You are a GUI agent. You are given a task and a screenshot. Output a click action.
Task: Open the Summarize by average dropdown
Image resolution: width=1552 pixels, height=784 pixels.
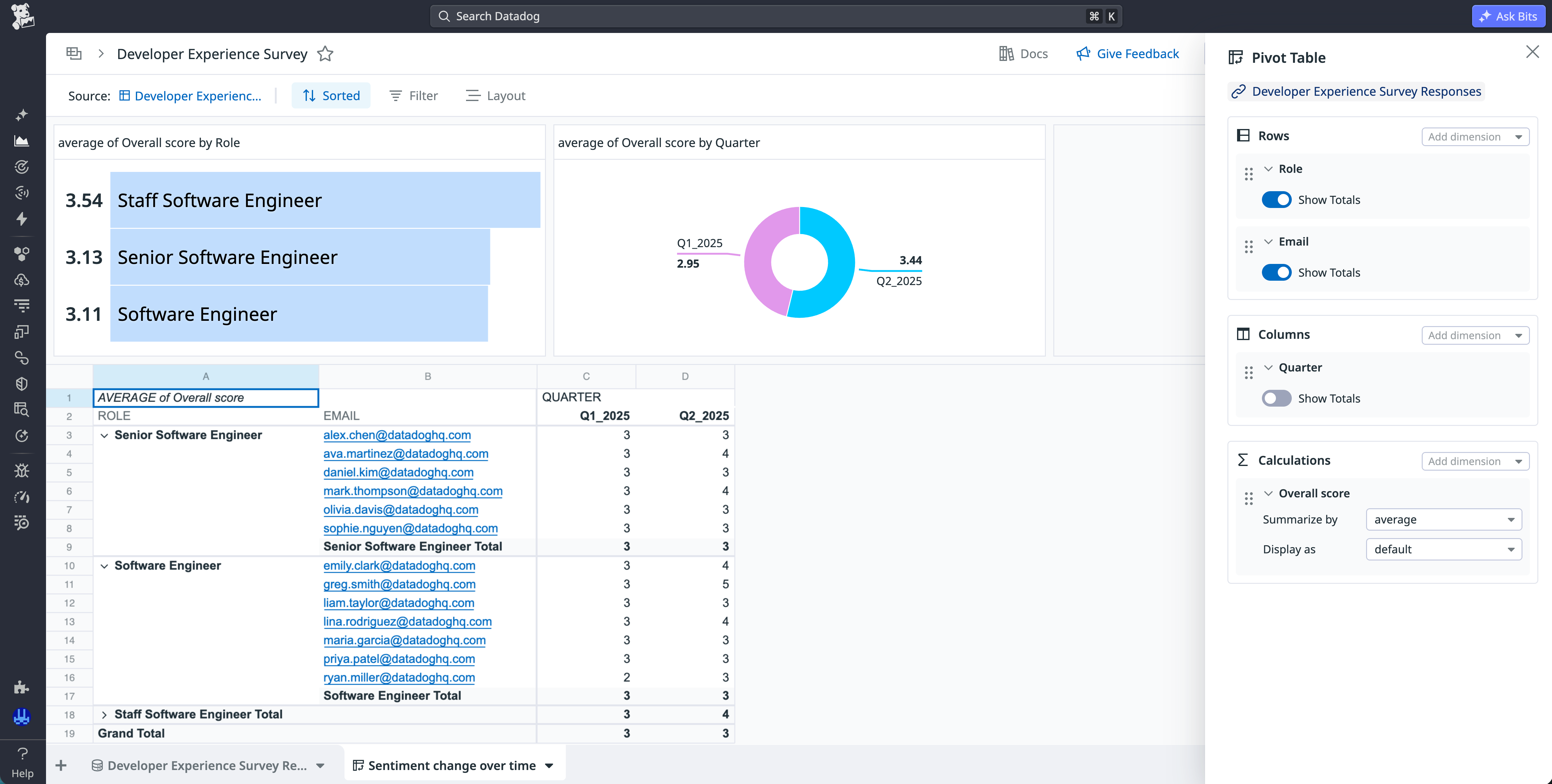click(1443, 519)
